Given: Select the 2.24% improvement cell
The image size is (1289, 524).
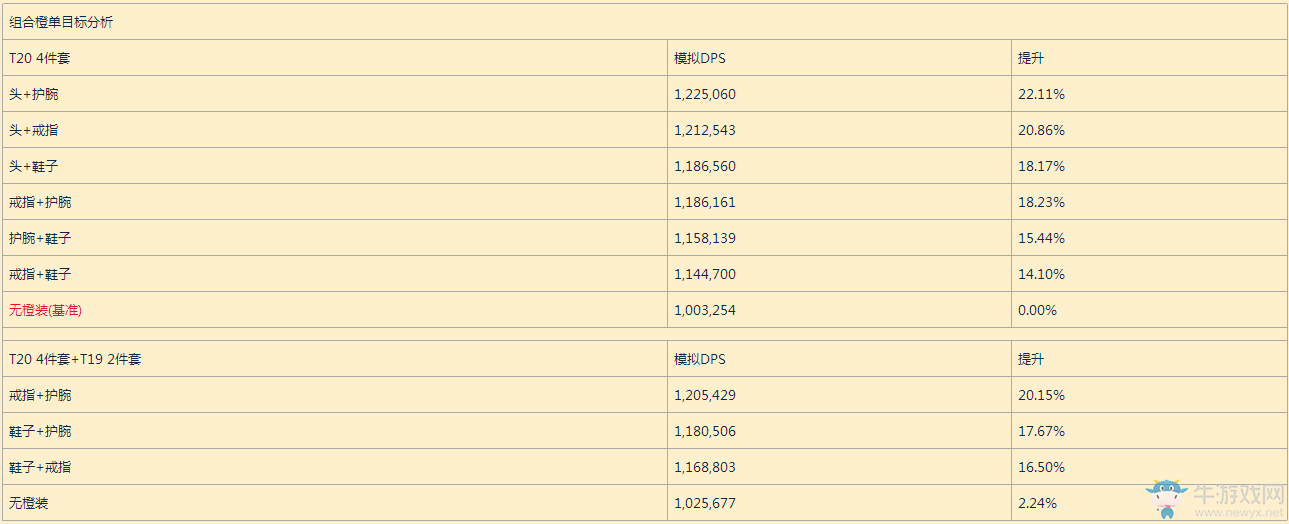Looking at the screenshot, I should click(x=1037, y=503).
